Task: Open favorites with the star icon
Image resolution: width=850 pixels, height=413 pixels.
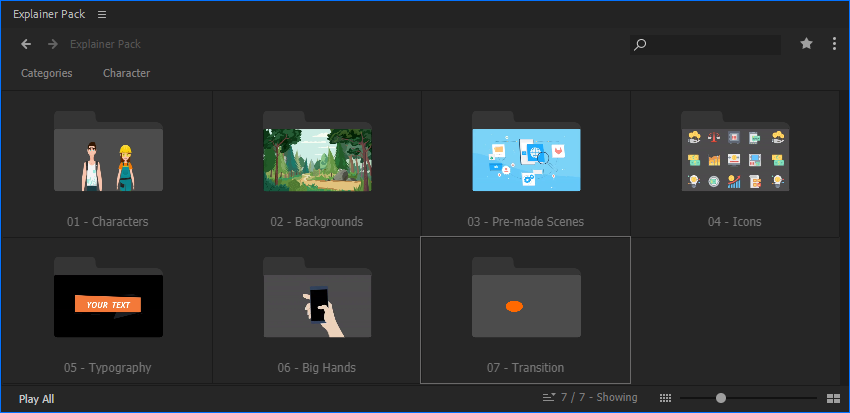Action: click(x=807, y=43)
